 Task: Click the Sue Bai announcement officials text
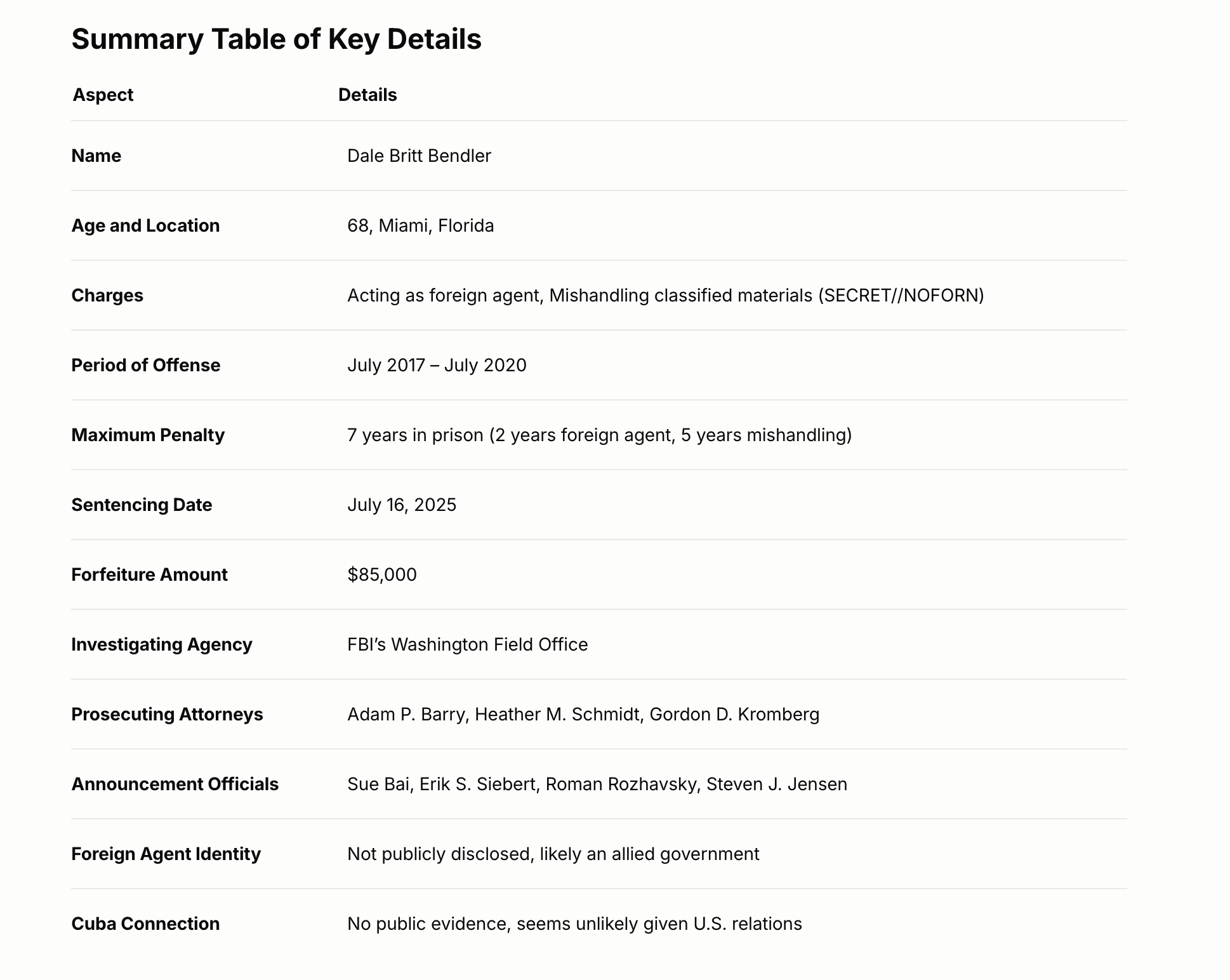tap(597, 784)
